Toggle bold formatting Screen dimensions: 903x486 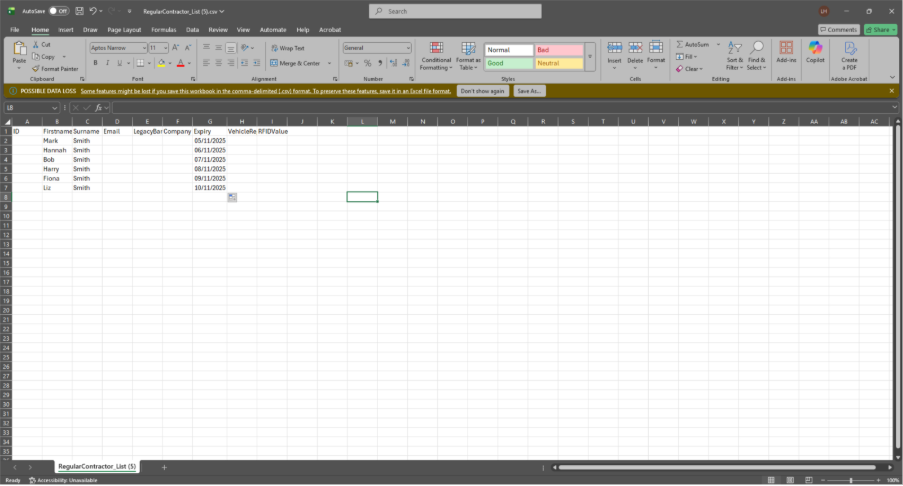coord(95,62)
